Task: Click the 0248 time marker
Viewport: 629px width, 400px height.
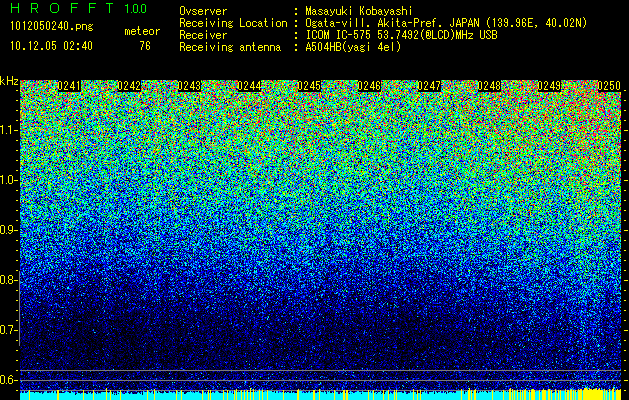Action: pos(489,86)
